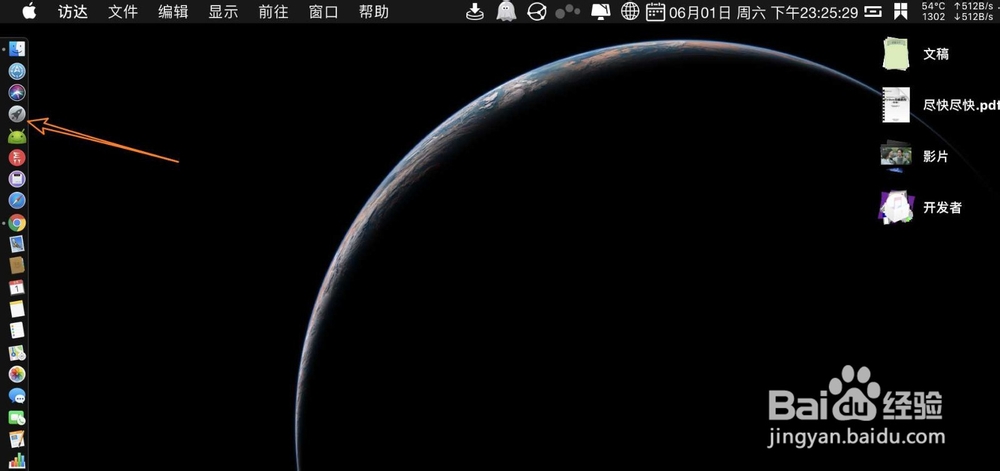Open the purple floppy-disk Dock app
The width and height of the screenshot is (1000, 471).
click(17, 179)
